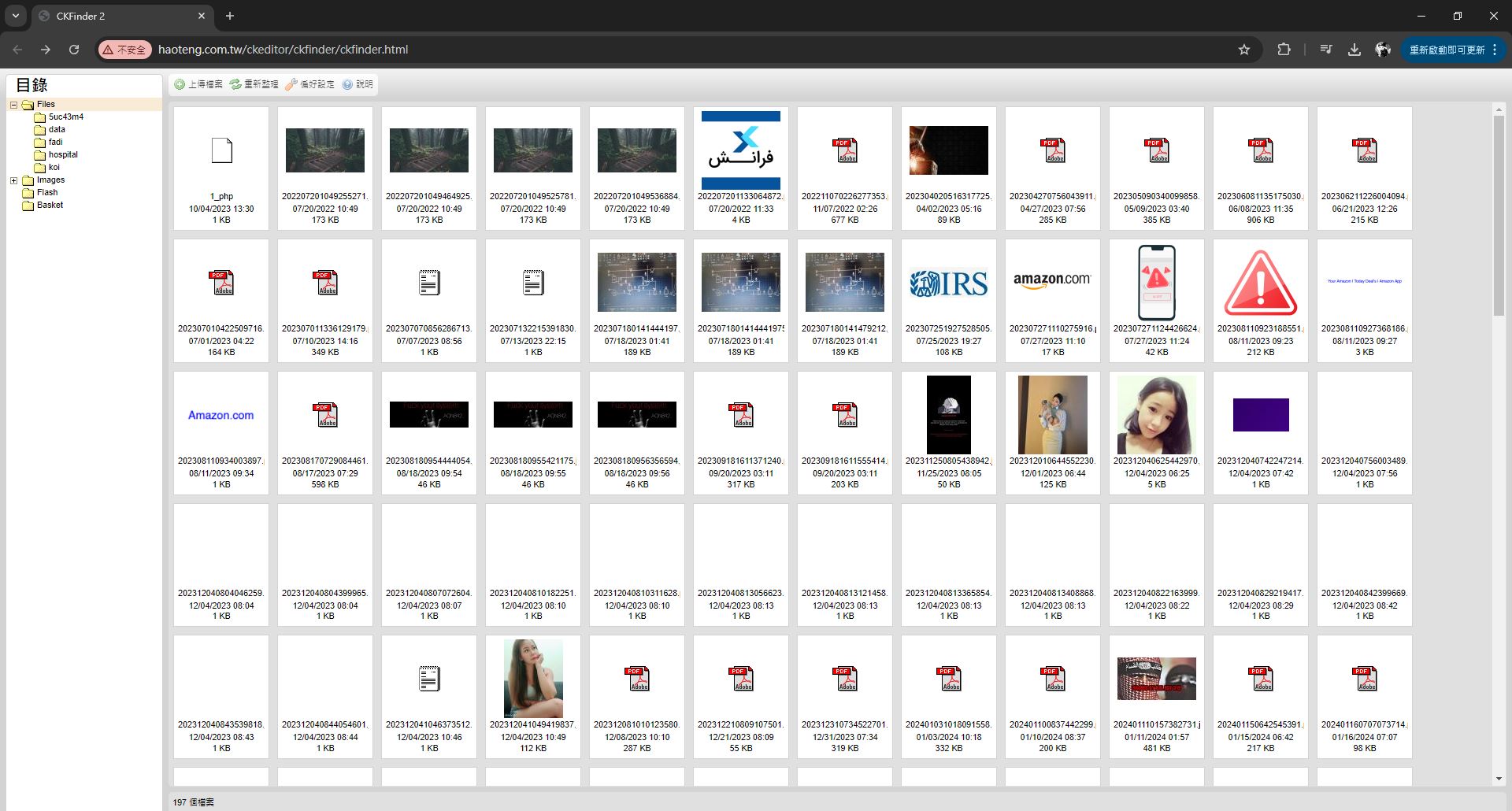The height and width of the screenshot is (811, 1512).
Task: Select the koi folder
Action: (54, 167)
